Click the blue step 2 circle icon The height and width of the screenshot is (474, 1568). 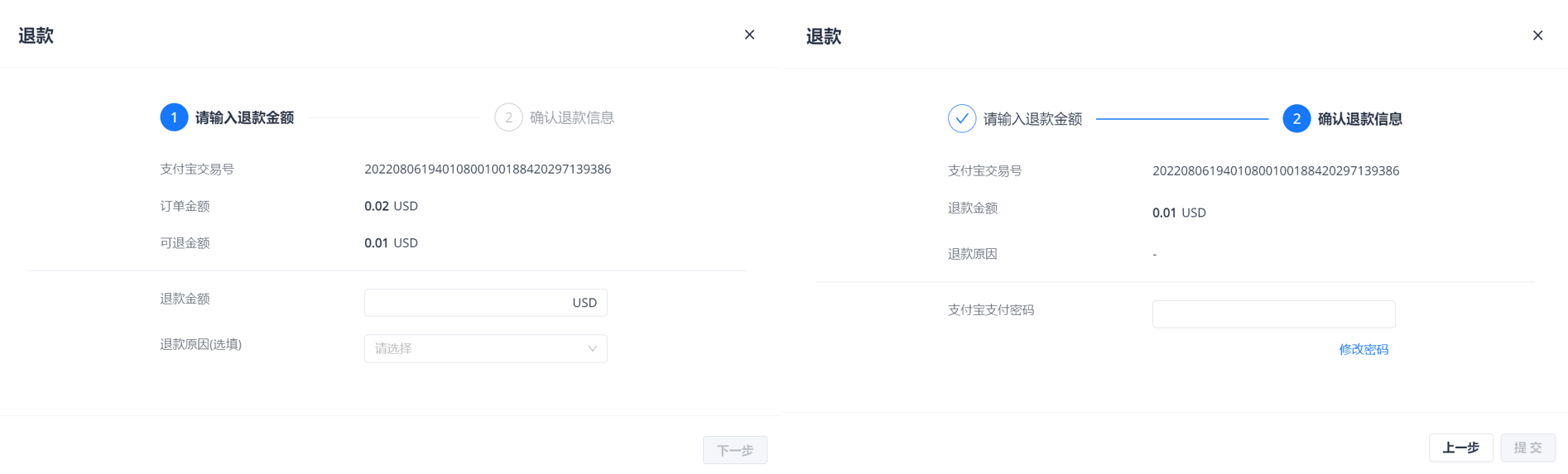(x=1296, y=119)
